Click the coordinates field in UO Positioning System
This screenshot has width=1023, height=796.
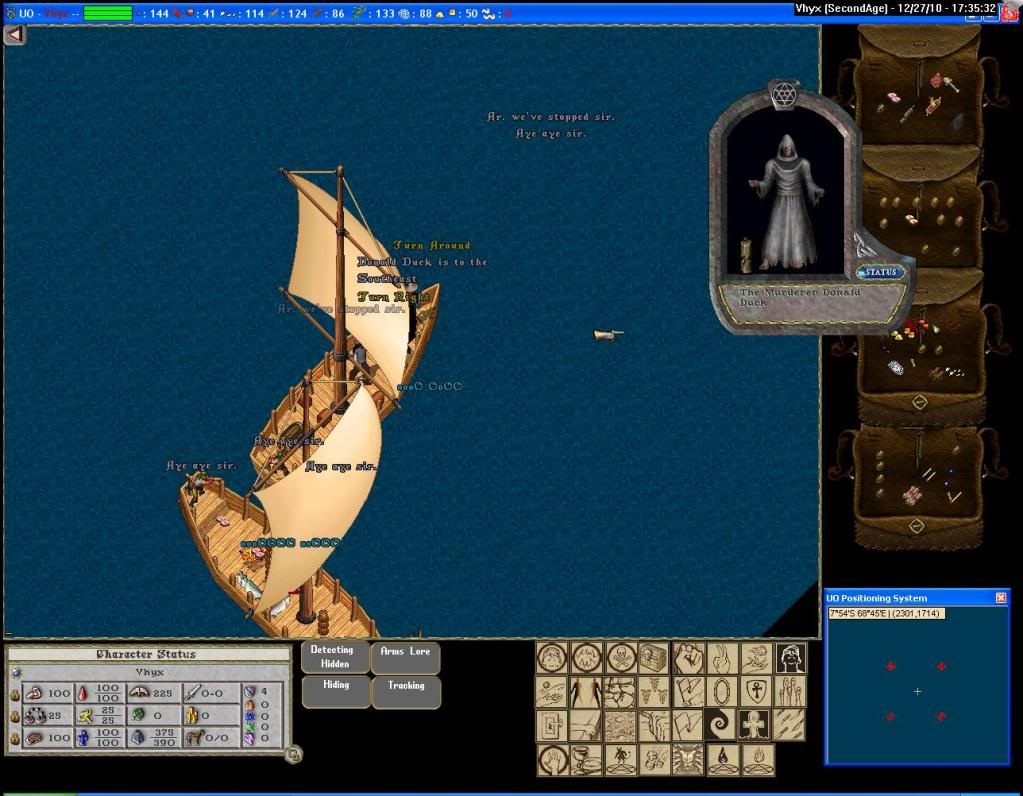point(886,613)
